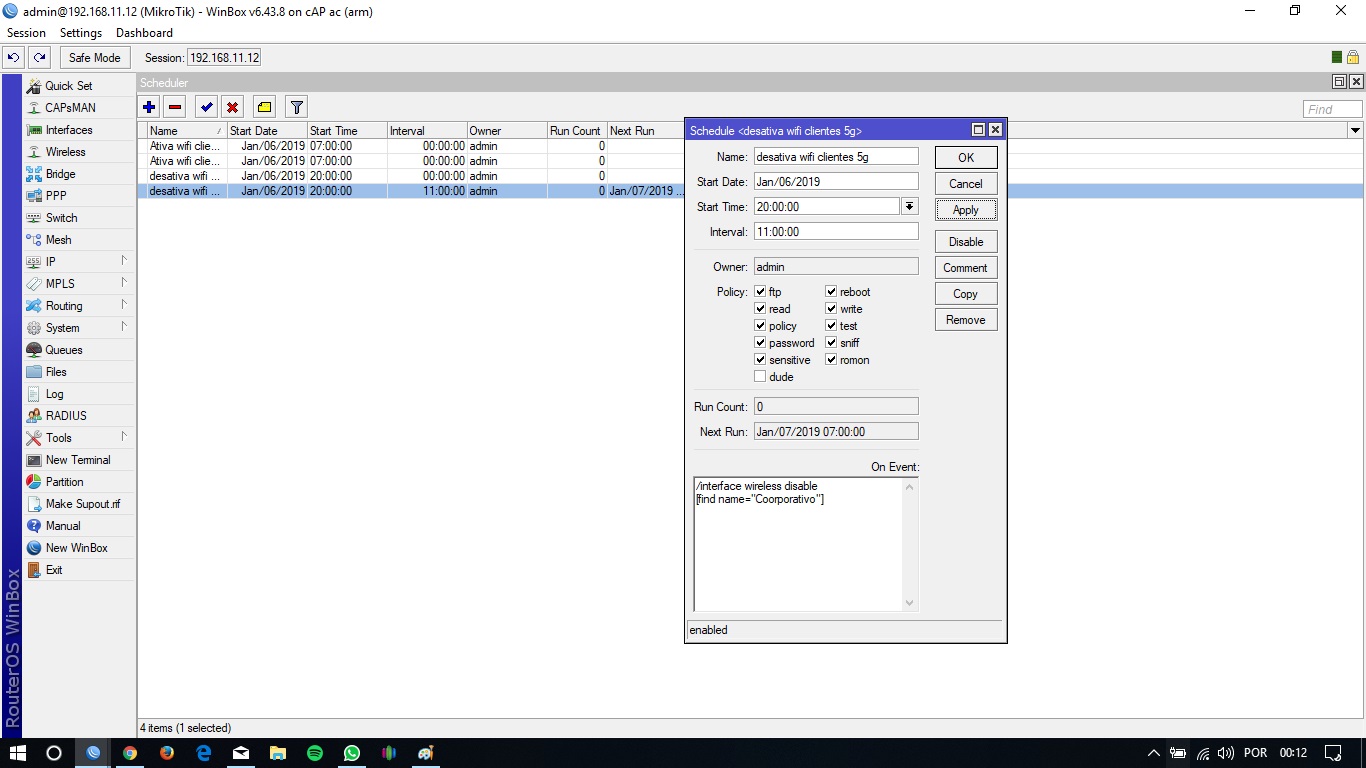The width and height of the screenshot is (1366, 768).
Task: Remove selected entry with minus icon
Action: point(175,107)
